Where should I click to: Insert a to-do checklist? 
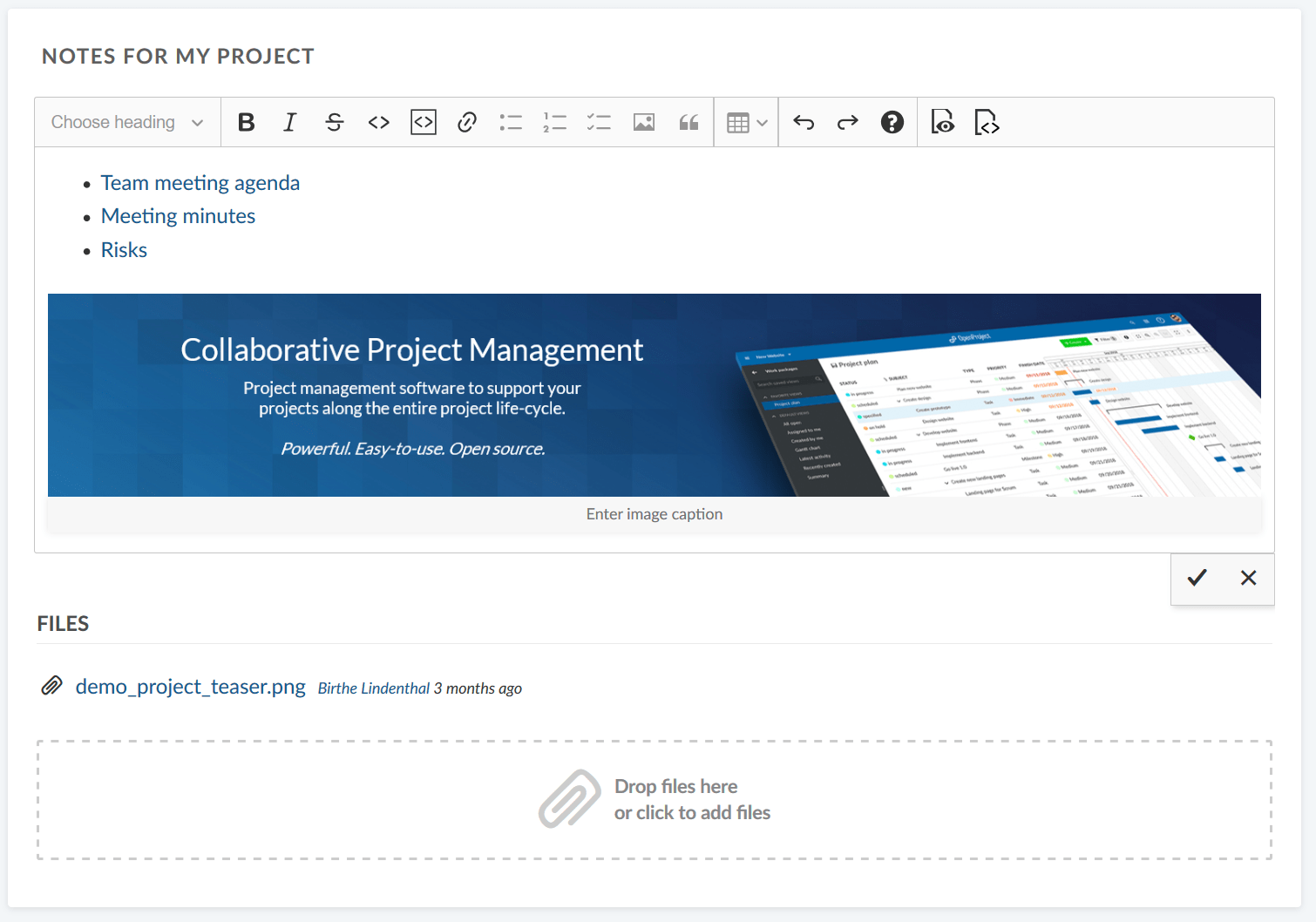[x=599, y=122]
